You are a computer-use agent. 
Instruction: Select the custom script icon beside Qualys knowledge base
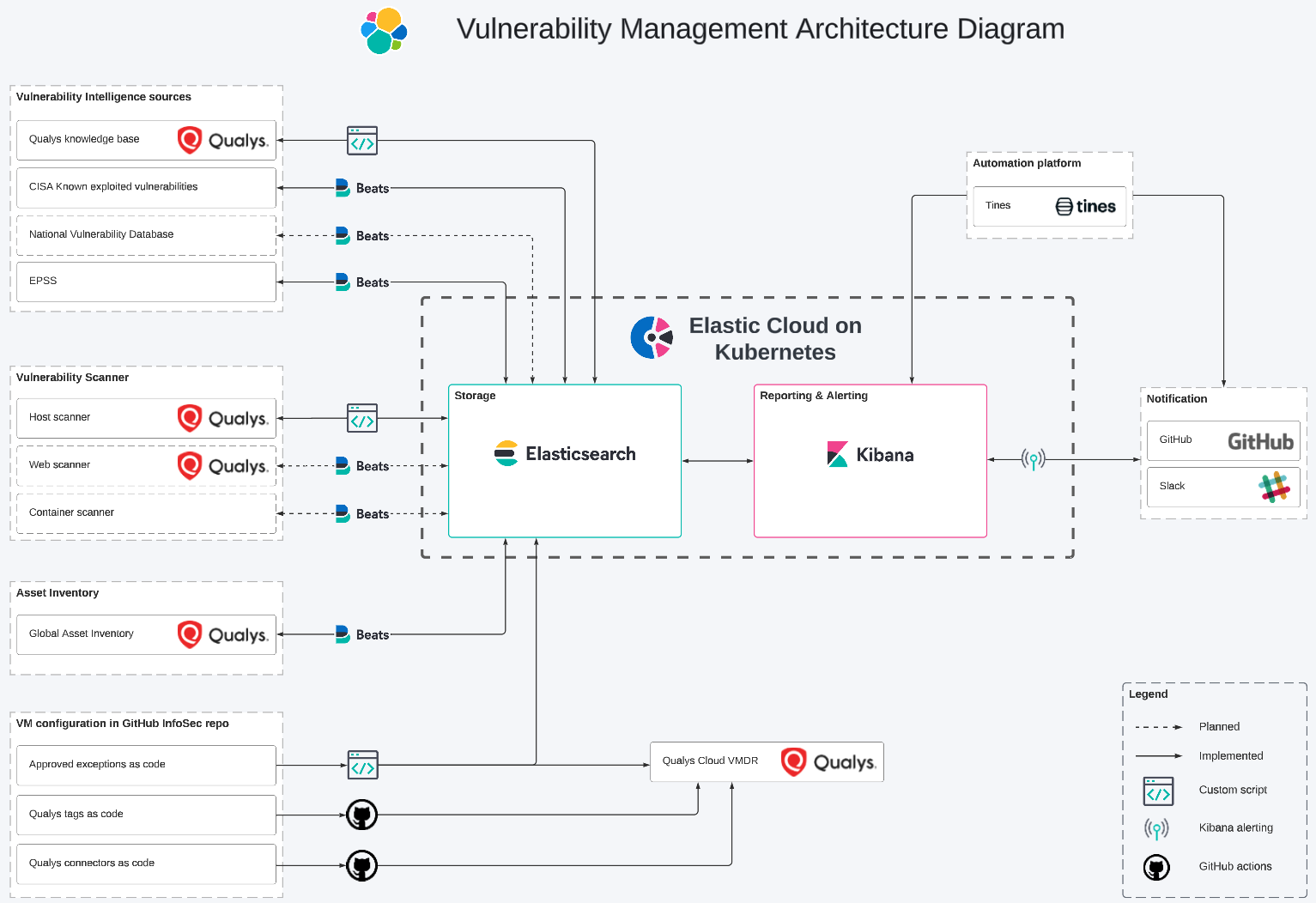[x=362, y=141]
